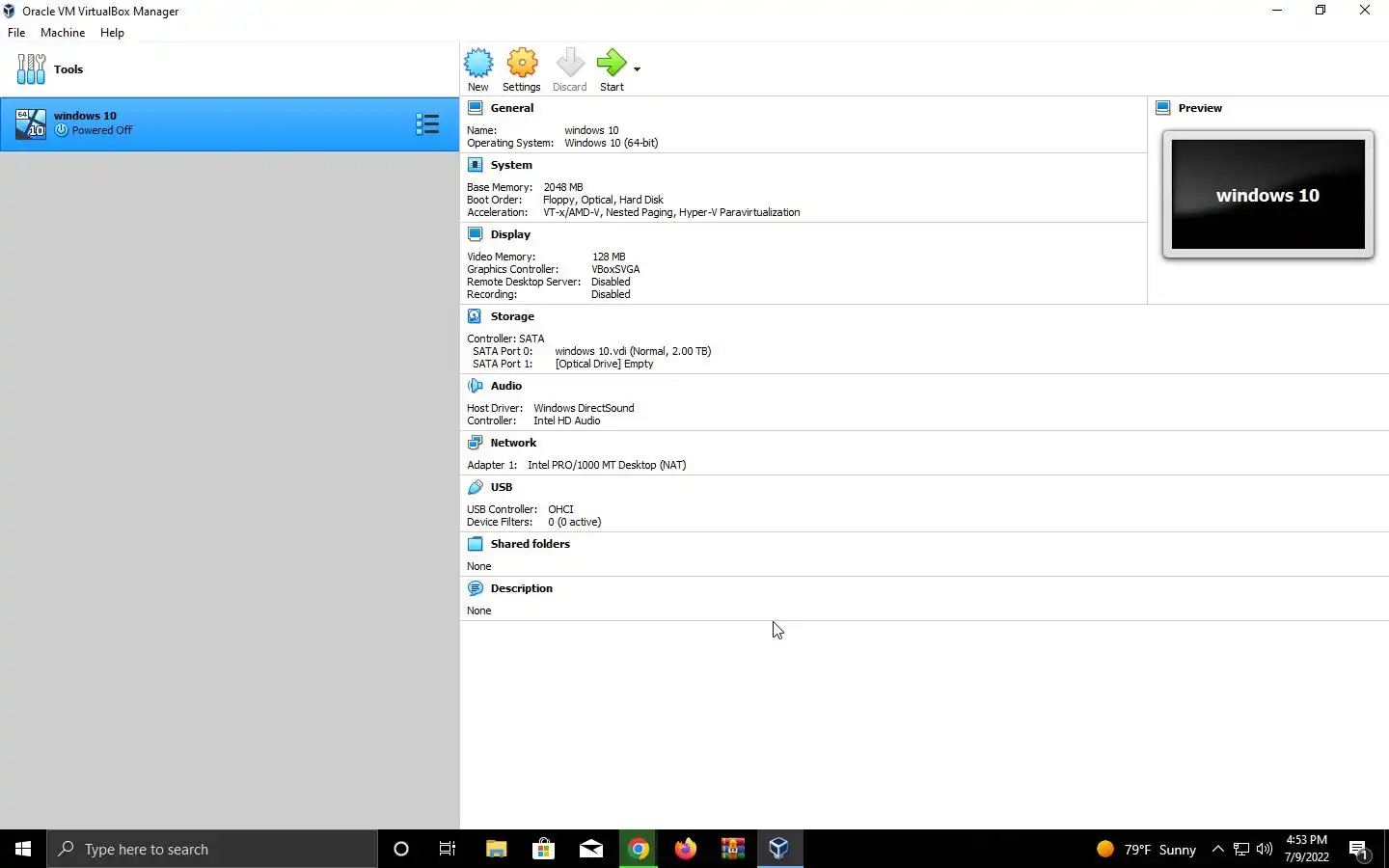
Task: Open the System settings header link
Action: [x=511, y=165]
